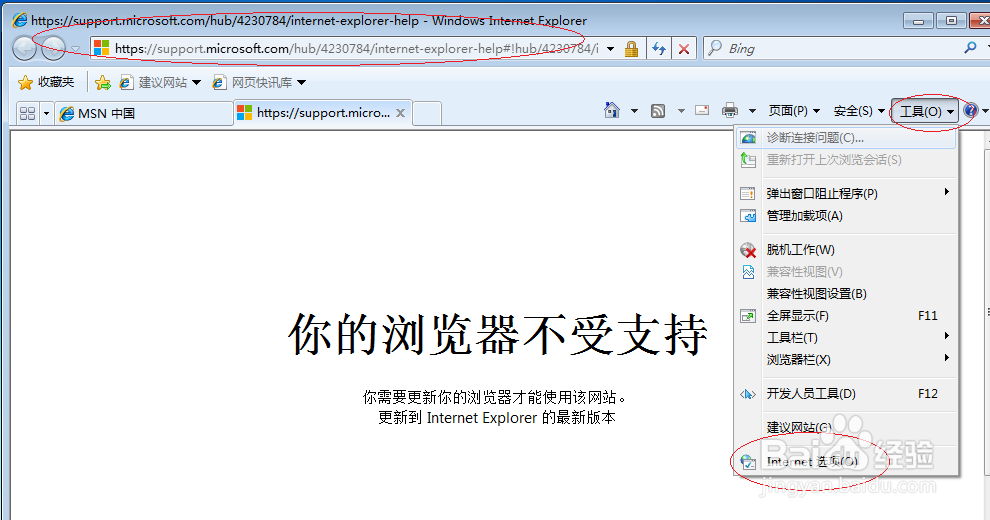Image resolution: width=990 pixels, height=520 pixels.
Task: Click the blue Help question mark icon
Action: point(970,111)
